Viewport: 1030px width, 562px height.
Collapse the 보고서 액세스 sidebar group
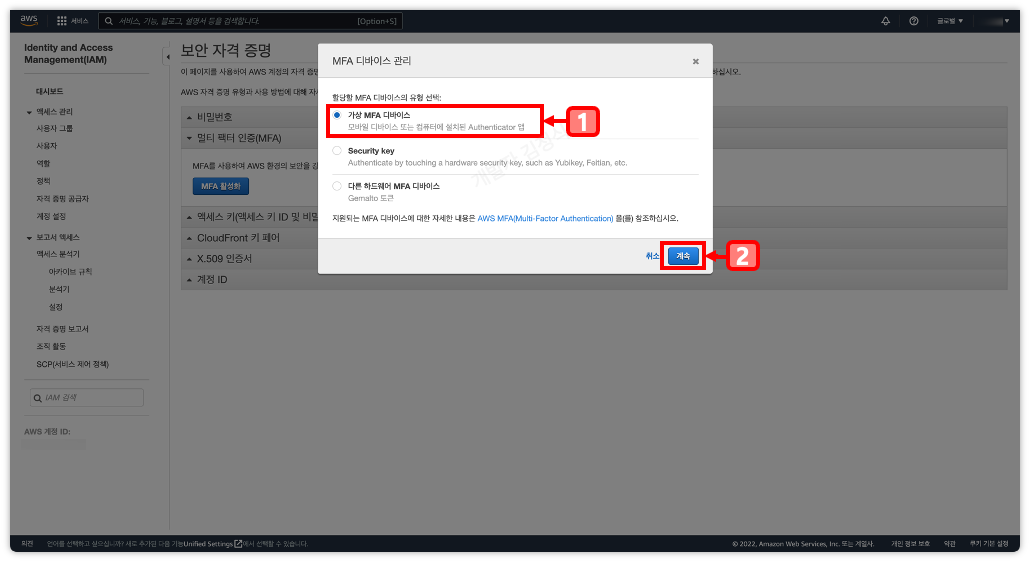click(x=29, y=238)
